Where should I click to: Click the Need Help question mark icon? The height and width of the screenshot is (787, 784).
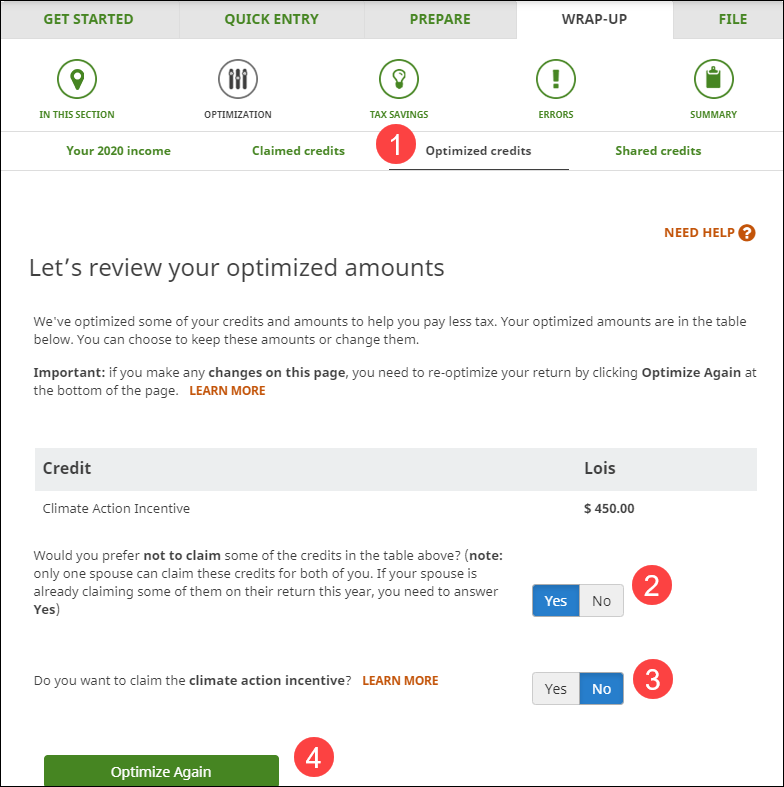click(747, 233)
